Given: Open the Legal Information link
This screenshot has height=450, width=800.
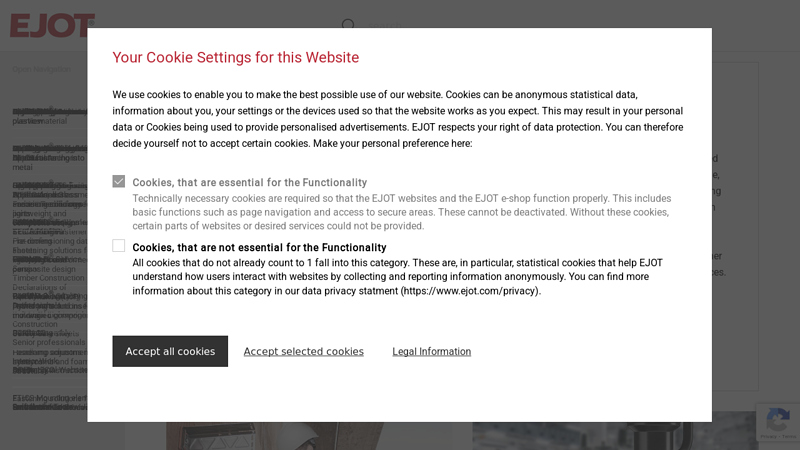Looking at the screenshot, I should [431, 351].
